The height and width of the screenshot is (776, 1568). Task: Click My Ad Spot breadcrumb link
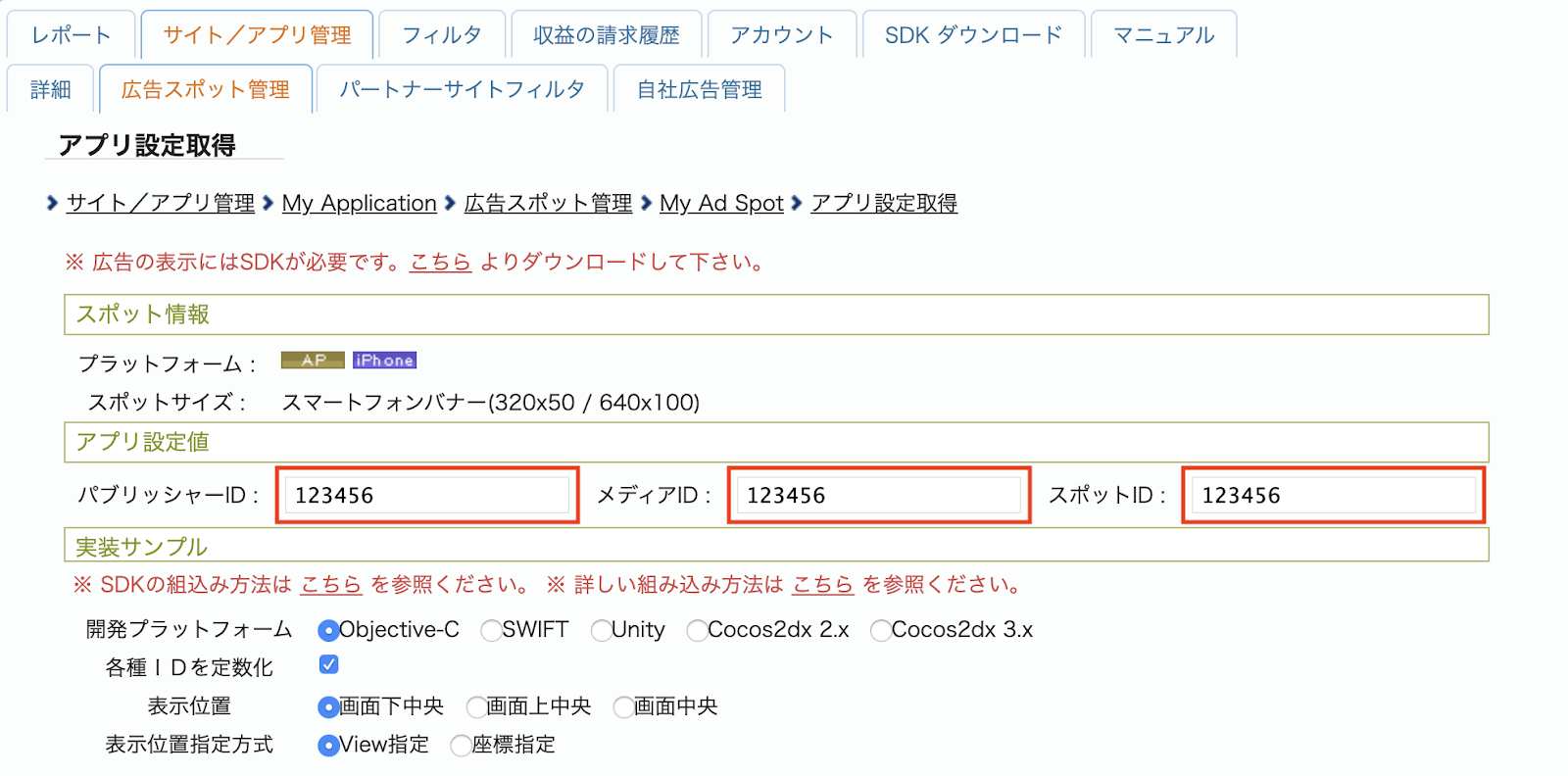click(721, 203)
